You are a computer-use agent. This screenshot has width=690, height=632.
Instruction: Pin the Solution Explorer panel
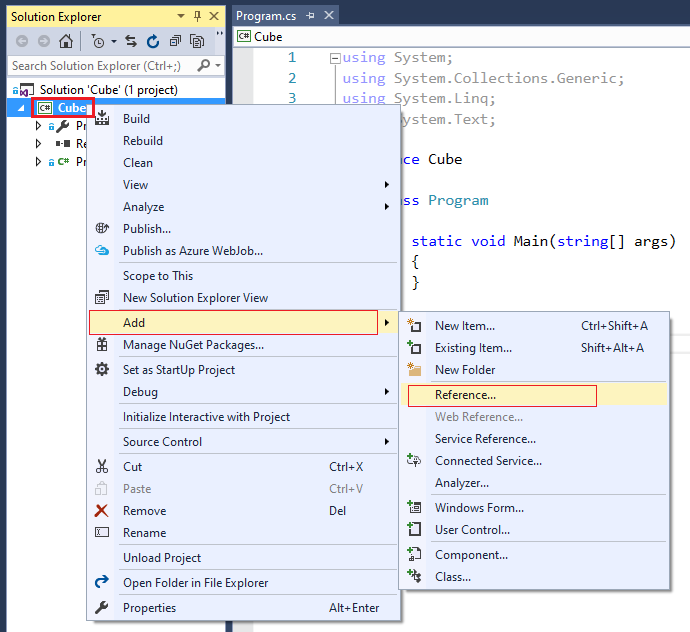tap(197, 17)
